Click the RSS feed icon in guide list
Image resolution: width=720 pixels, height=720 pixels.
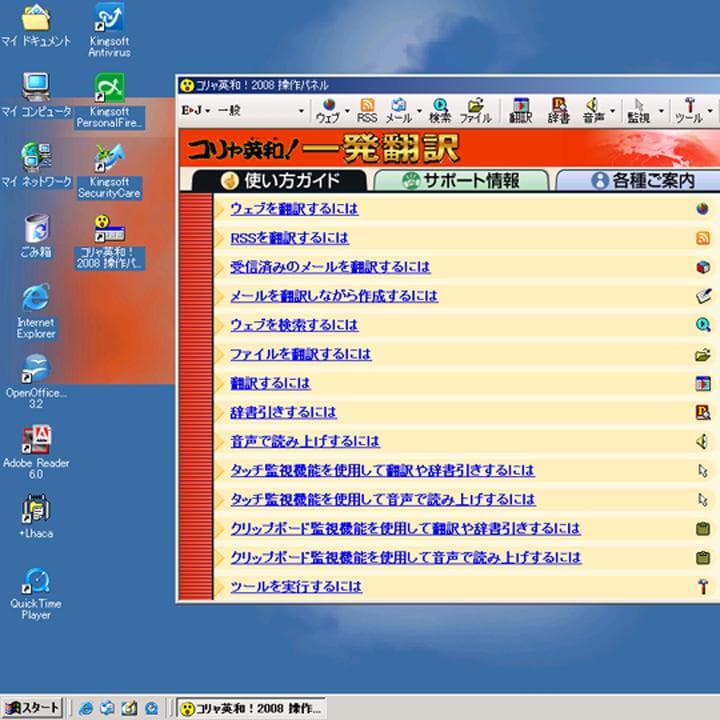click(703, 238)
